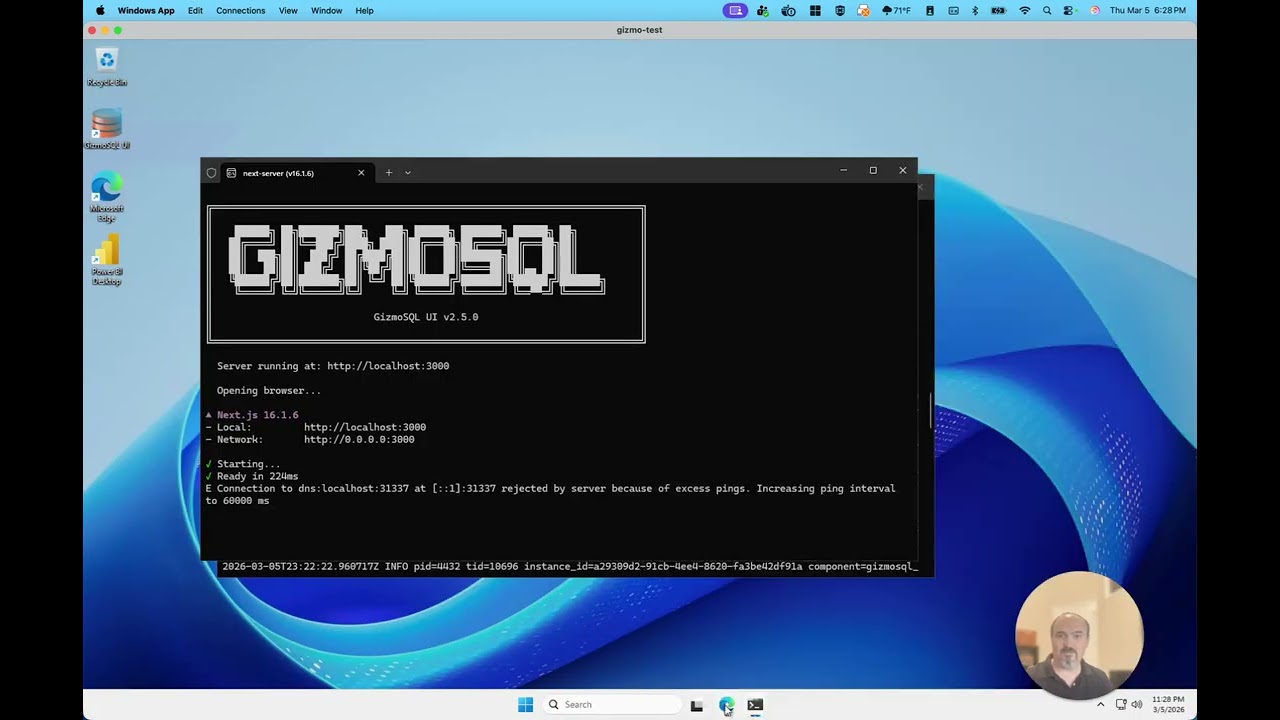The image size is (1280, 720).
Task: Open Microsoft Edge in the taskbar
Action: [x=726, y=705]
